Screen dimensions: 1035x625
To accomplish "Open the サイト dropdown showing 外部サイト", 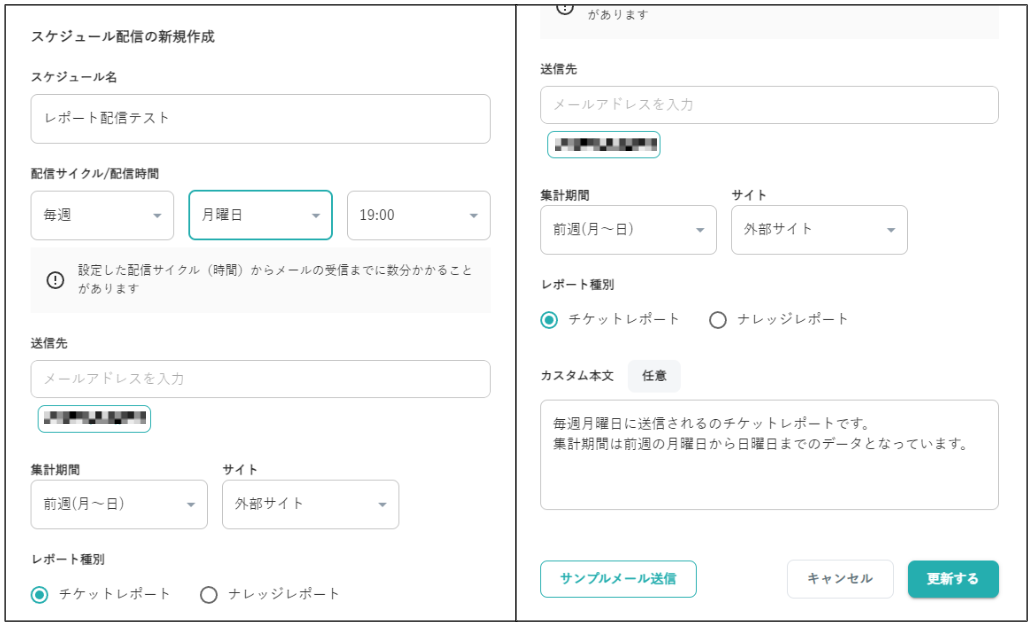I will pyautogui.click(x=310, y=504).
